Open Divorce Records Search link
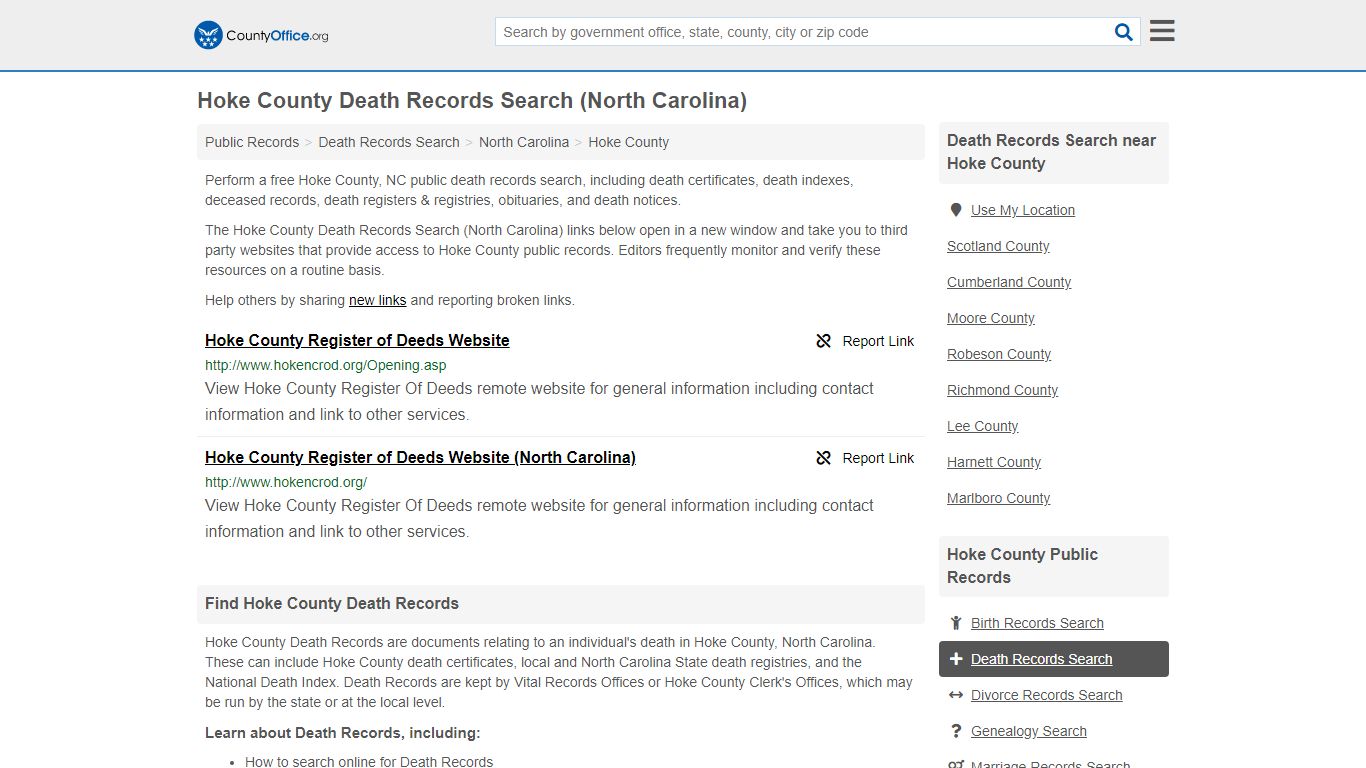 click(x=1046, y=695)
